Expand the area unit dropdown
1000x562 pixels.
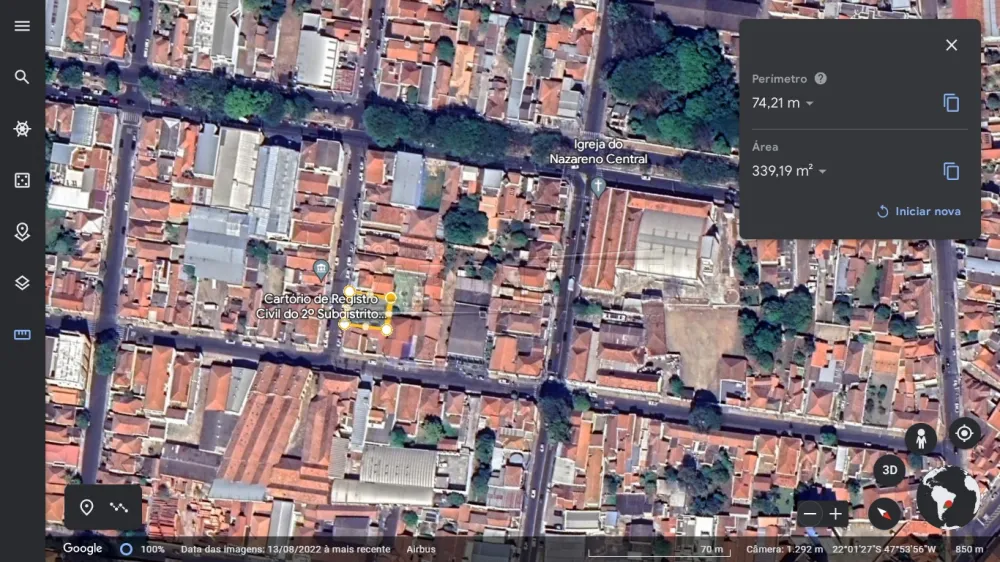coord(823,172)
